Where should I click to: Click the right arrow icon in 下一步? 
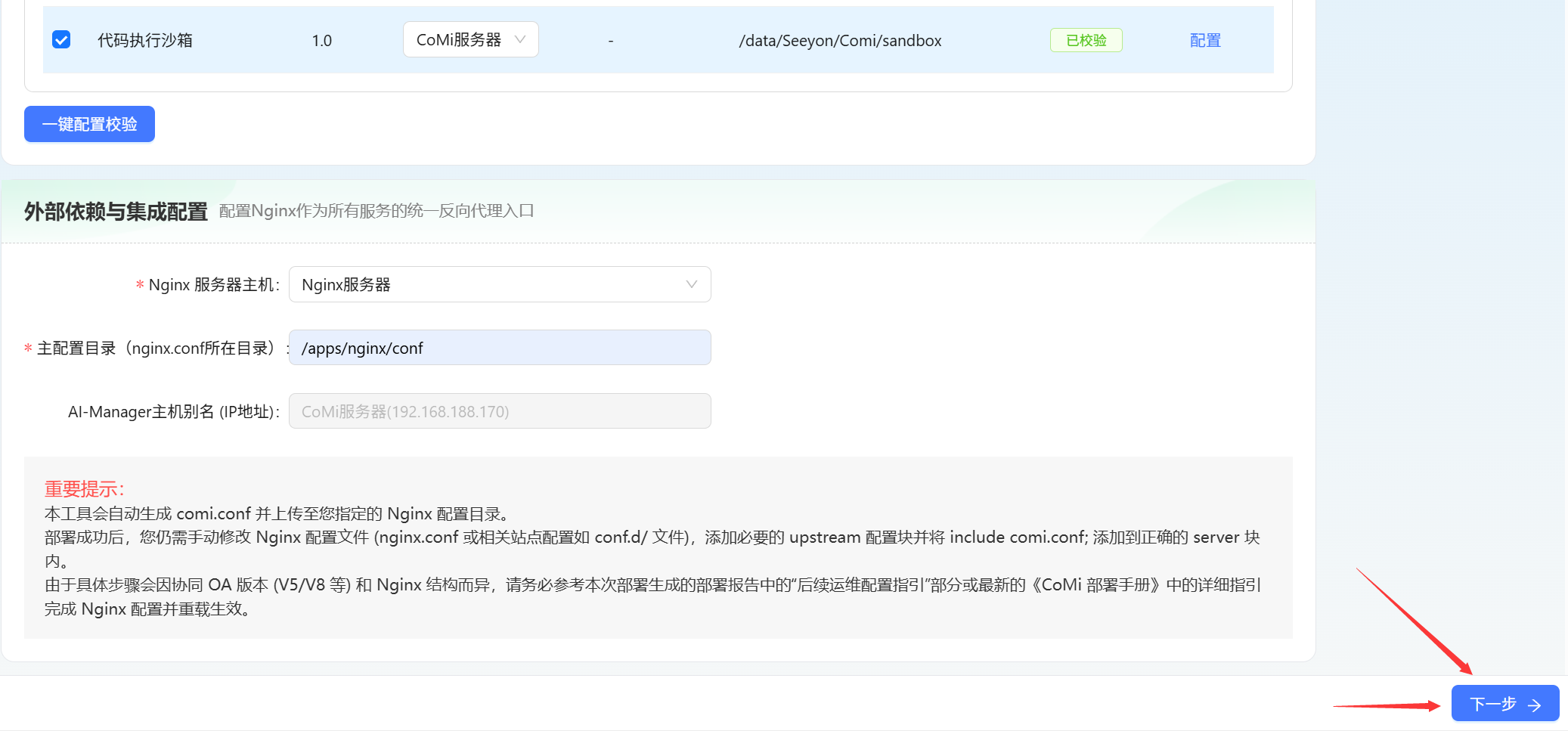(x=1535, y=705)
